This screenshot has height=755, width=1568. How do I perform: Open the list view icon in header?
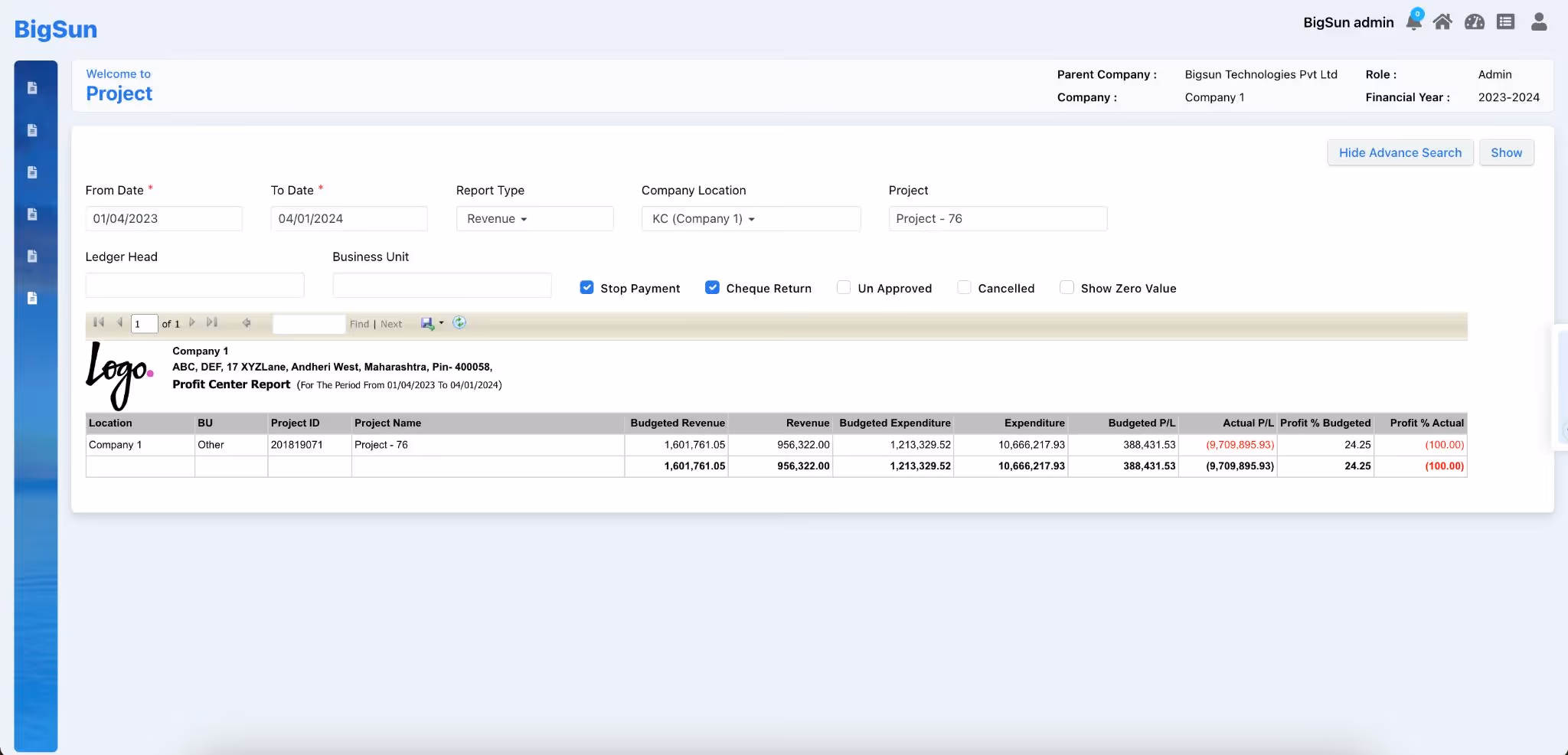1505,22
